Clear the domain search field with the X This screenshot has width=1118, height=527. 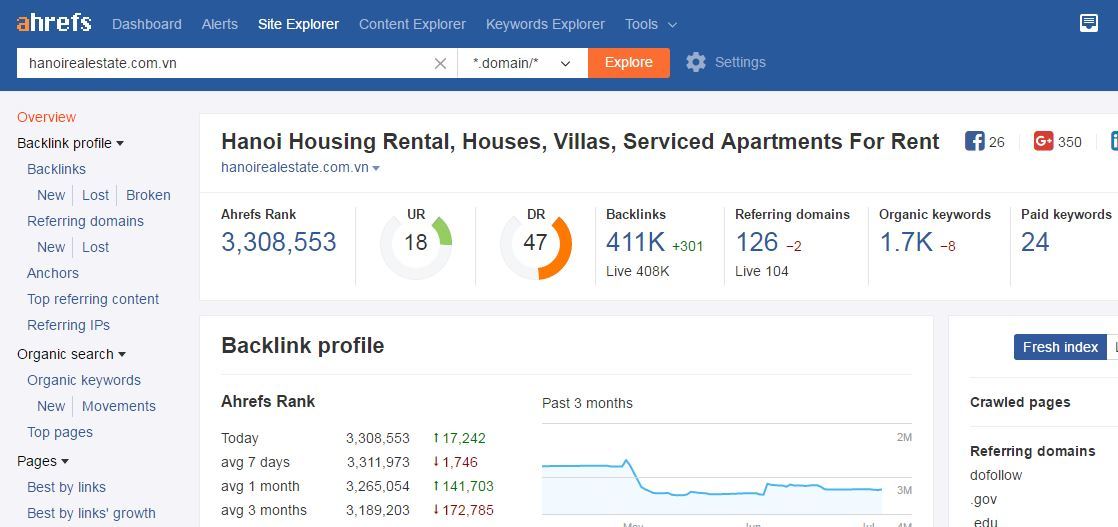click(x=441, y=63)
